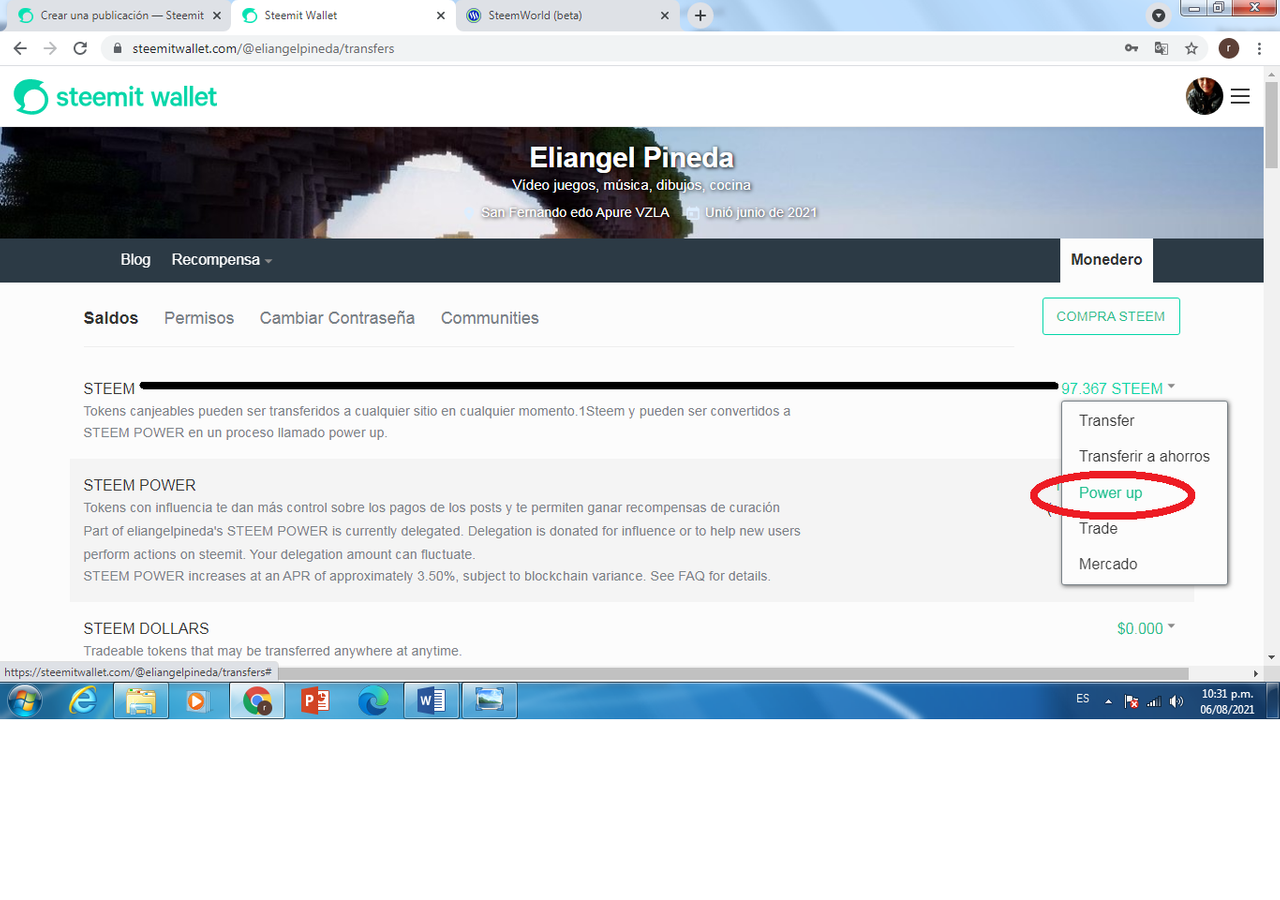
Task: Close the SteemWorld (beta) tab
Action: pyautogui.click(x=666, y=16)
